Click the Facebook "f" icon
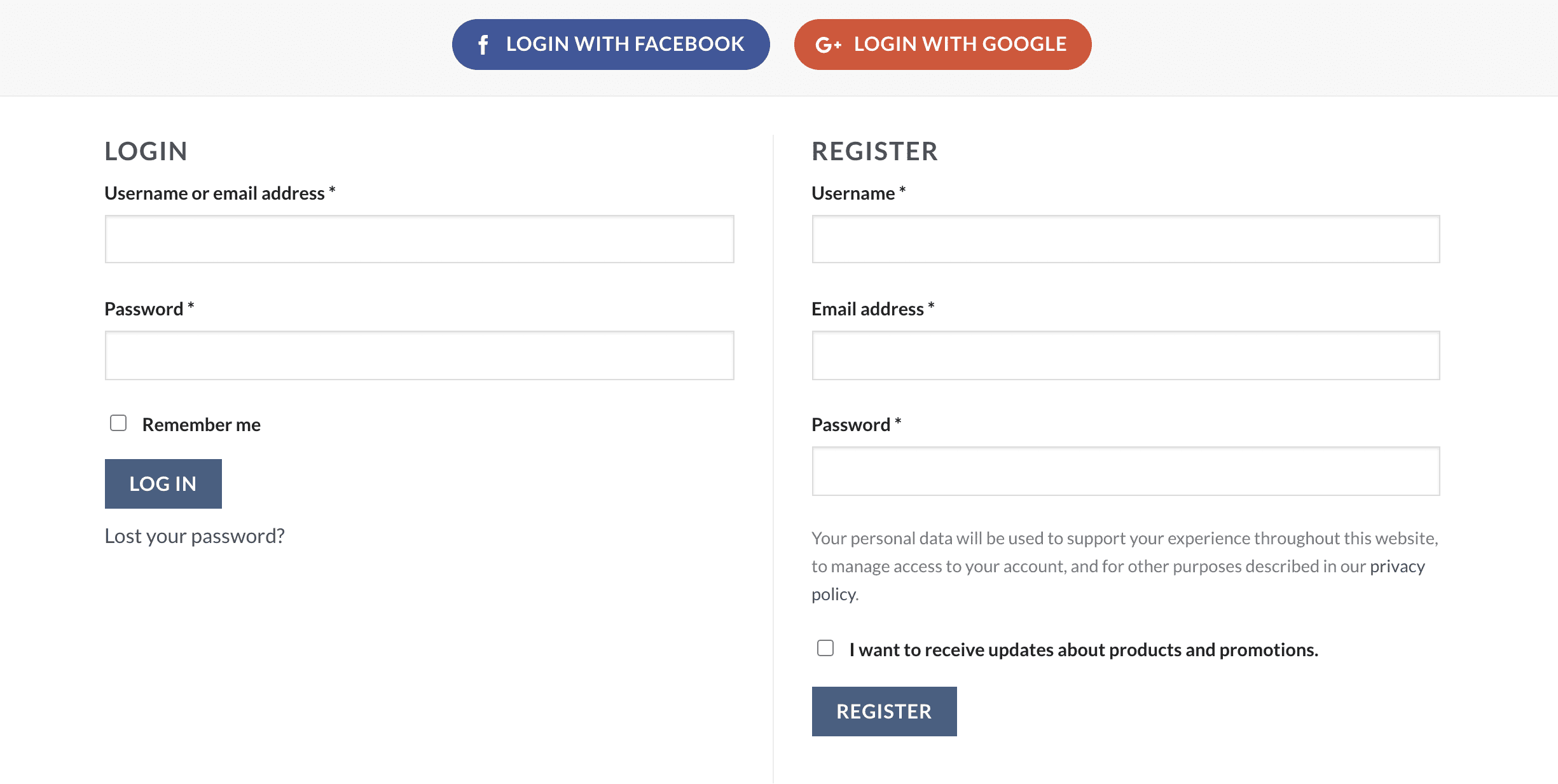1558x784 pixels. (485, 44)
